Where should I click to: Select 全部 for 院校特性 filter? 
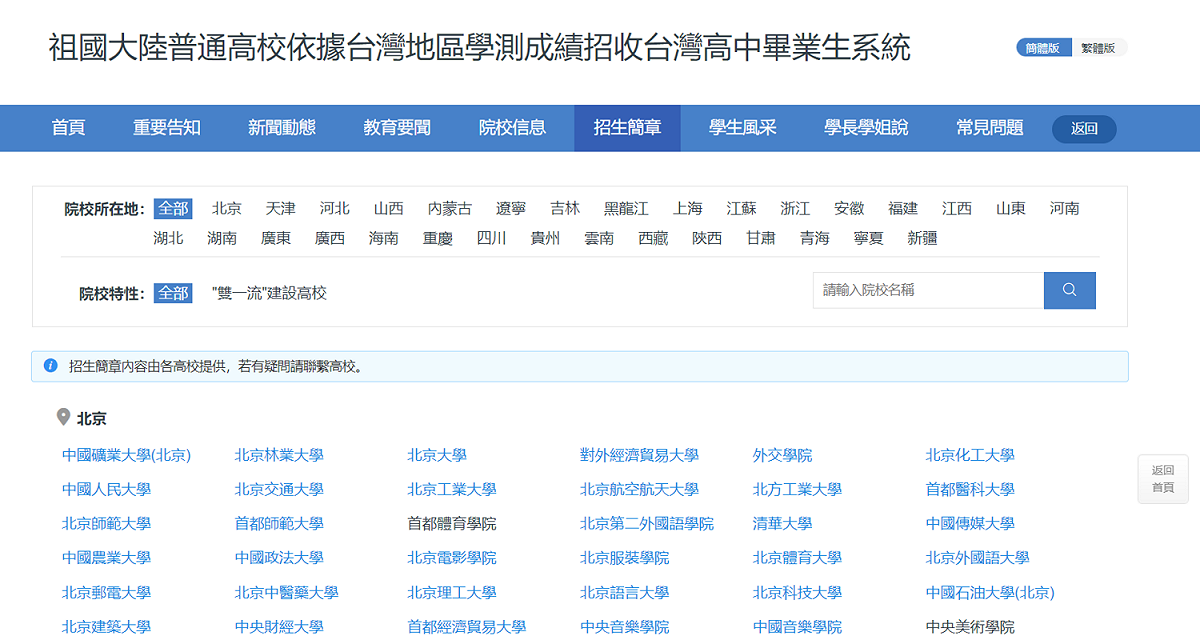172,293
